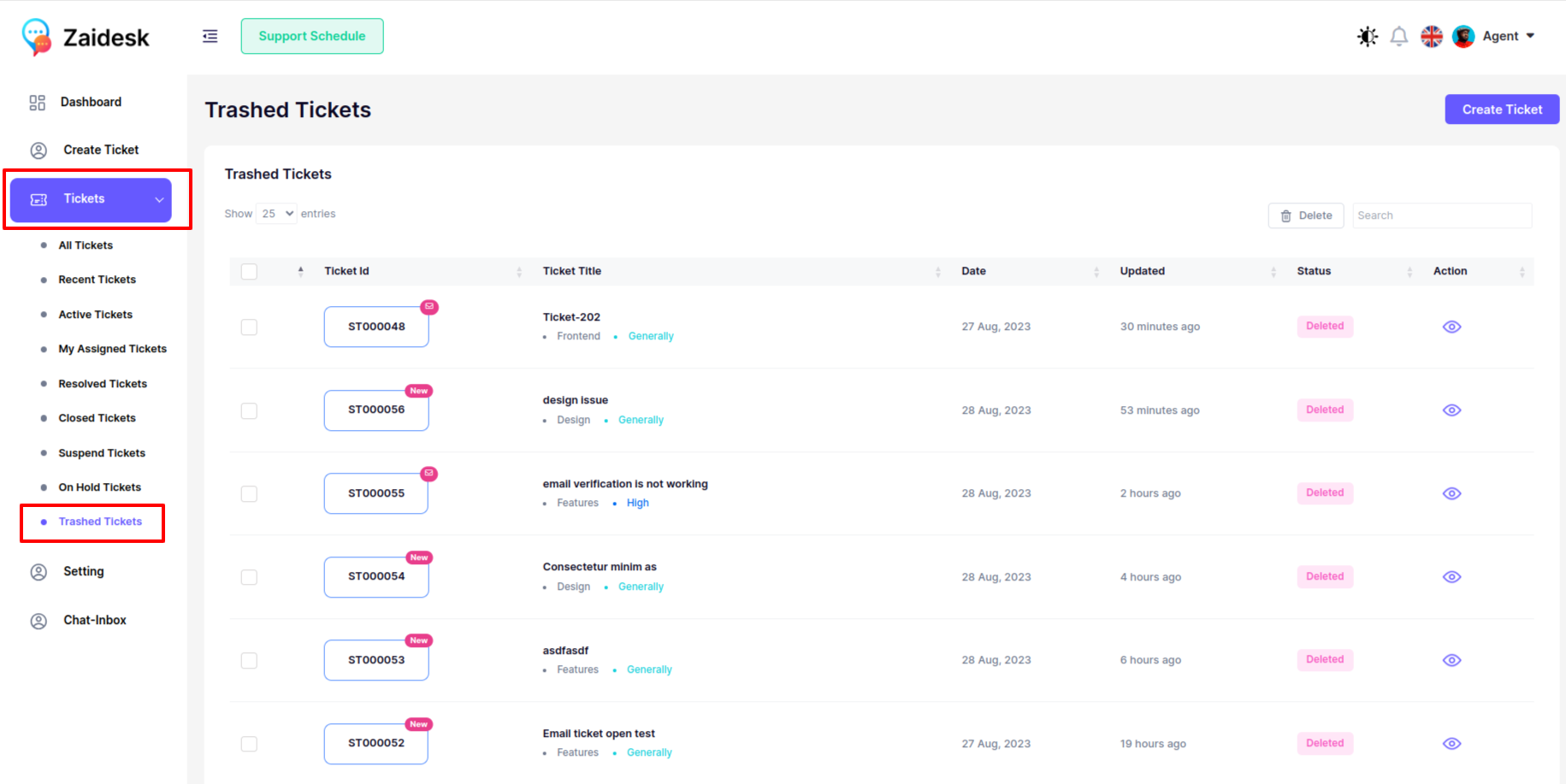Open On Hold Tickets in sidebar
This screenshot has width=1566, height=784.
99,487
